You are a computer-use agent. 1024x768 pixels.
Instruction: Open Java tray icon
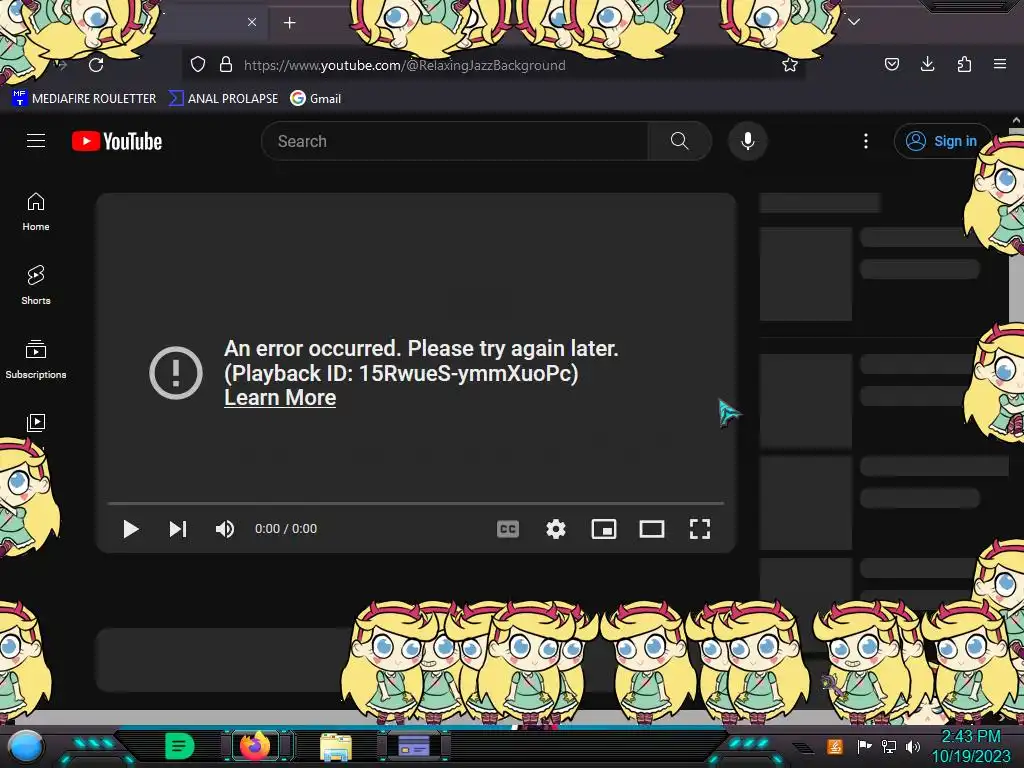coord(835,746)
